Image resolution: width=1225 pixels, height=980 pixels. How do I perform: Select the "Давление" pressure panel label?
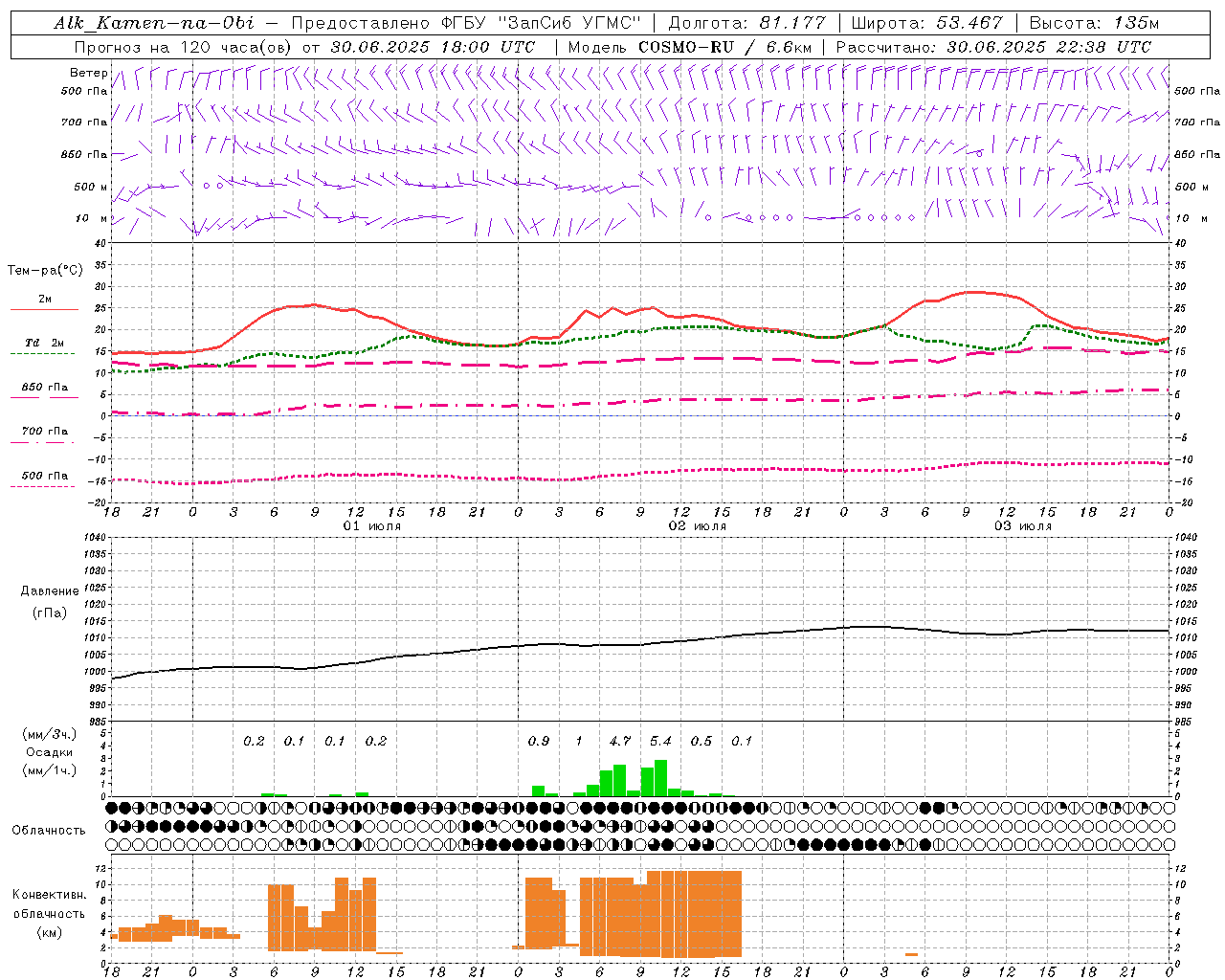[x=50, y=591]
